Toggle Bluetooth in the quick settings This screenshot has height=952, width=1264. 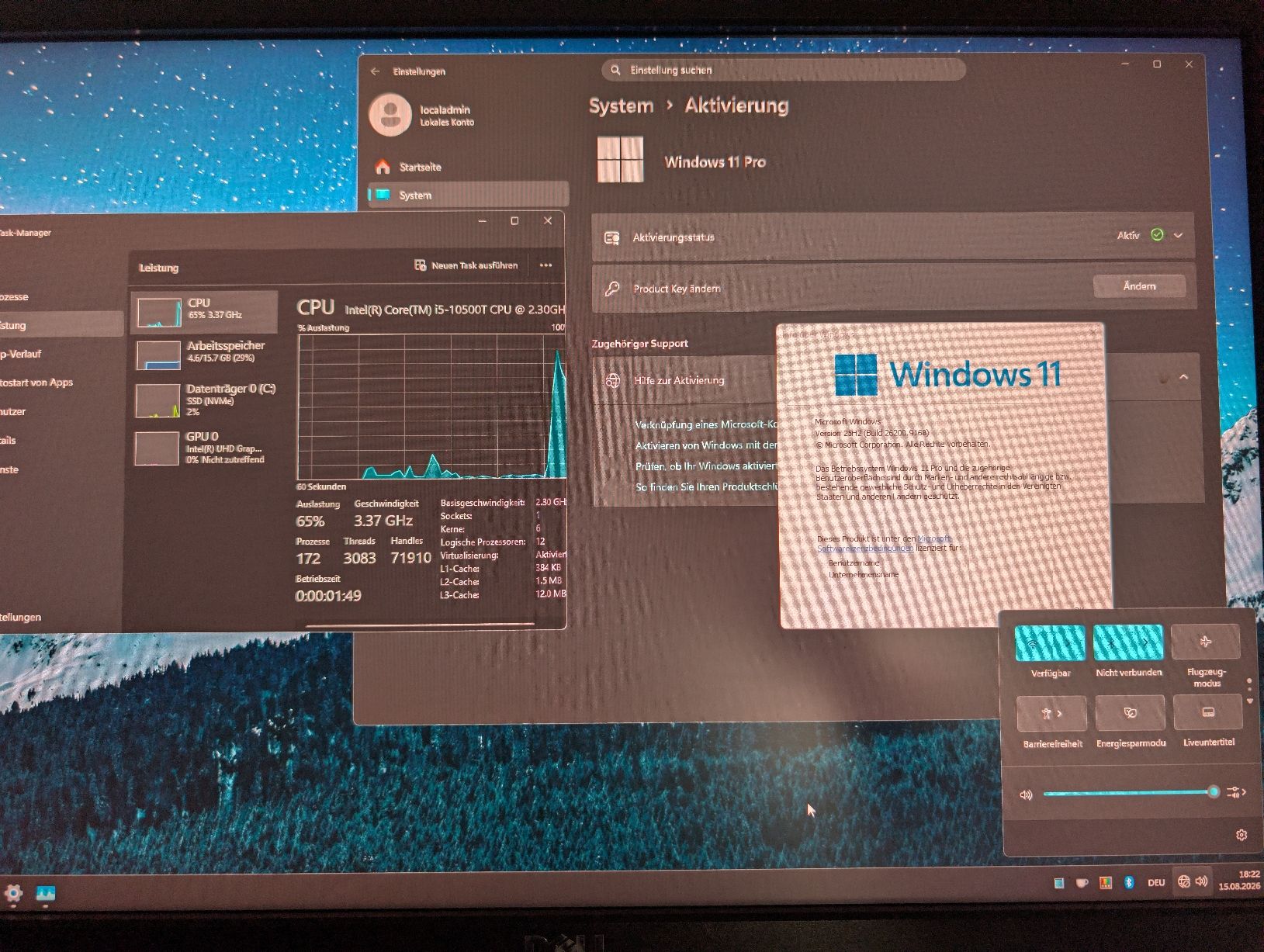coord(1111,643)
